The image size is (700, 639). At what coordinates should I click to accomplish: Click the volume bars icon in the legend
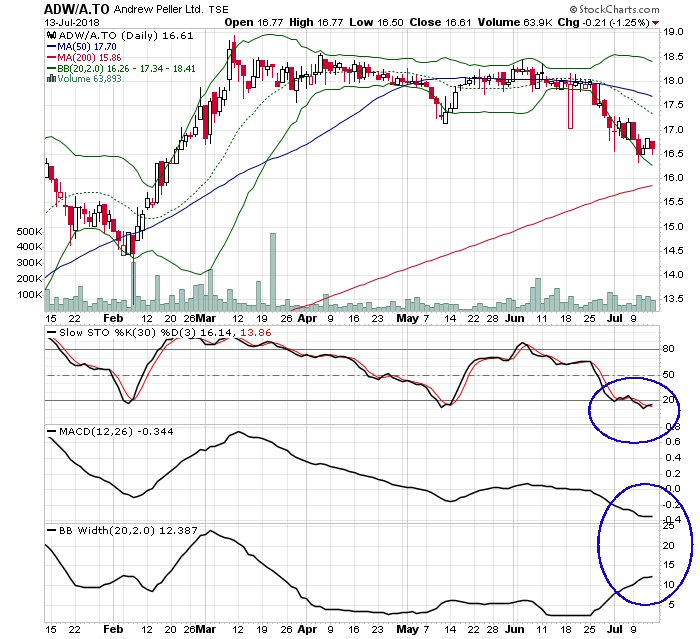[x=51, y=79]
